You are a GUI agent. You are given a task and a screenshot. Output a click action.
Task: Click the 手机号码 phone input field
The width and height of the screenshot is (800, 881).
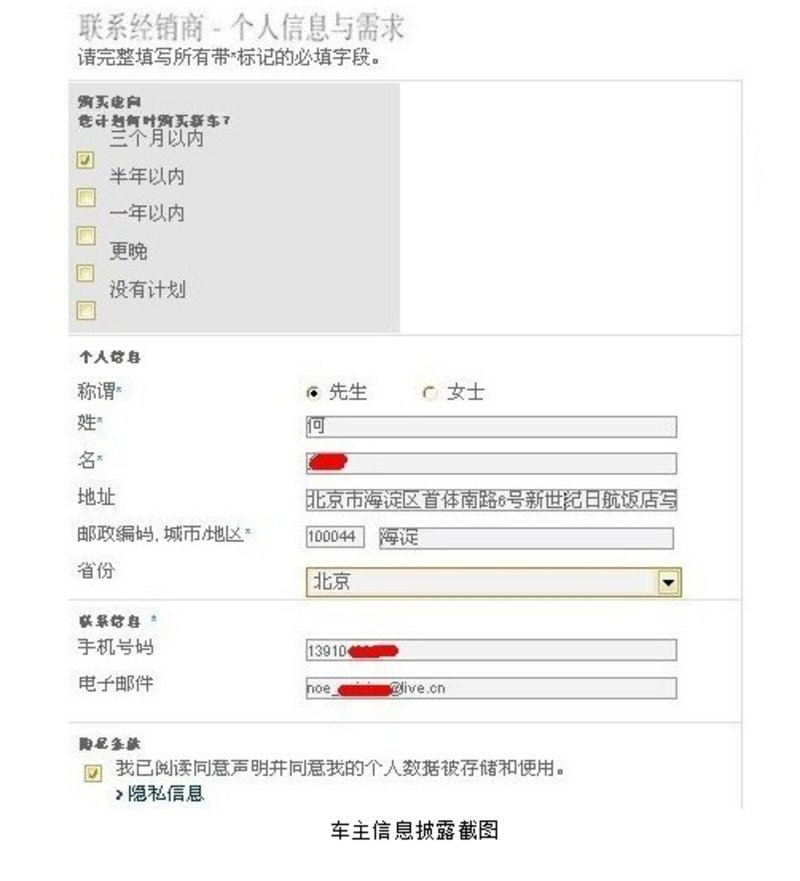coord(491,650)
